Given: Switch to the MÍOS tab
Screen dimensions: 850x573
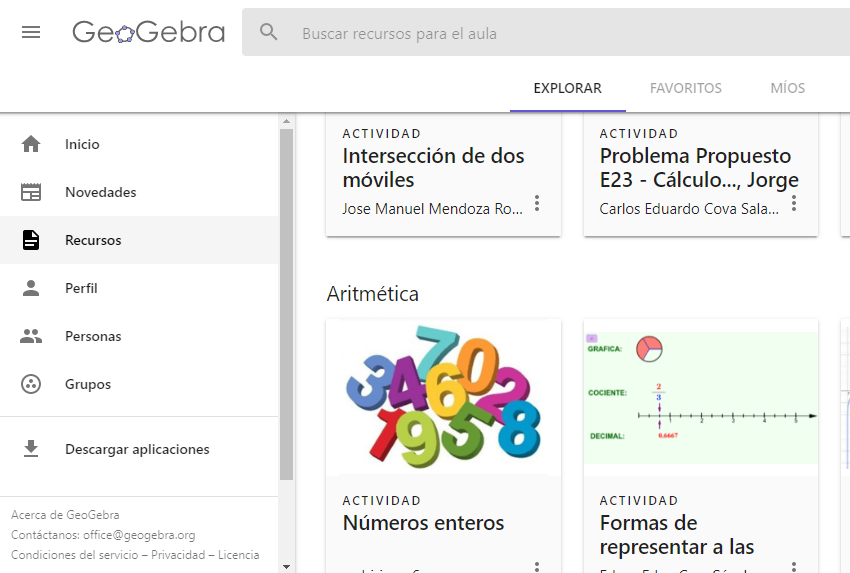Looking at the screenshot, I should click(x=788, y=88).
